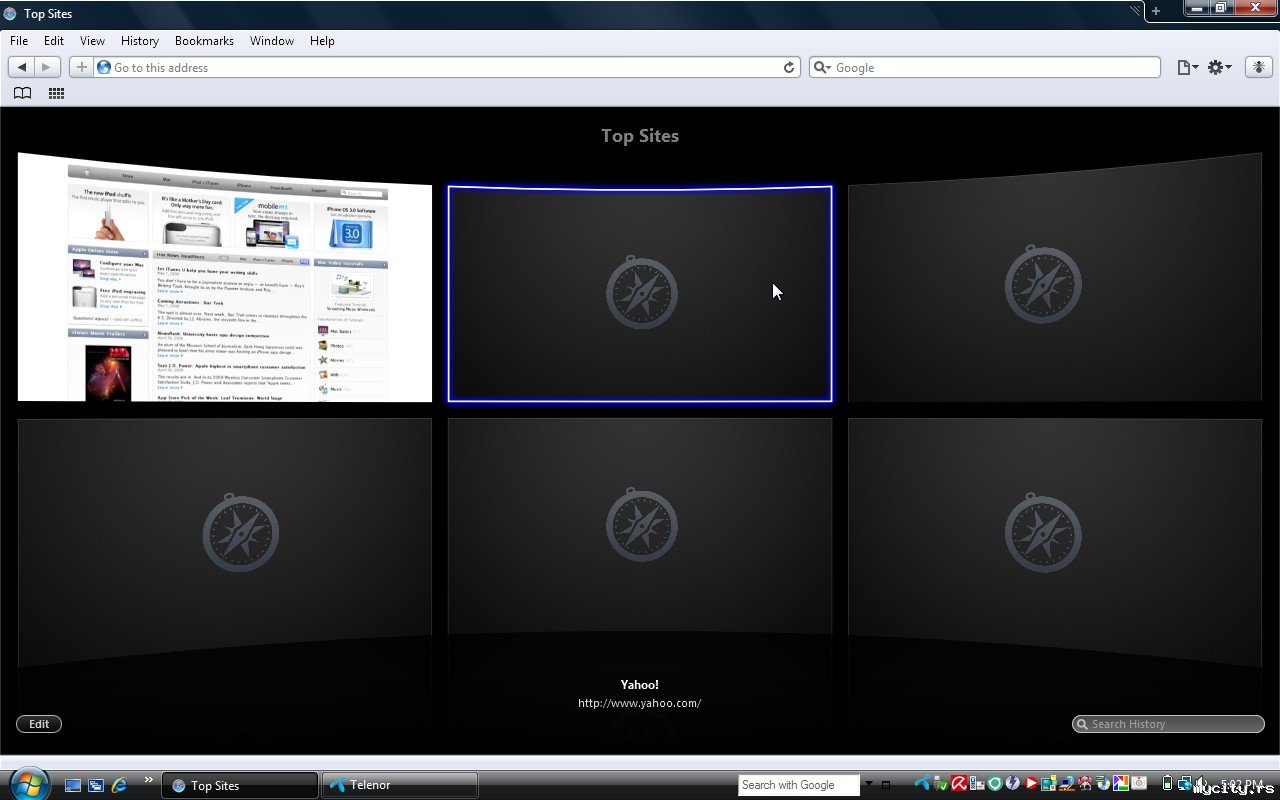
Task: Open the highlighted Yahoo! thumbnail
Action: point(640,294)
